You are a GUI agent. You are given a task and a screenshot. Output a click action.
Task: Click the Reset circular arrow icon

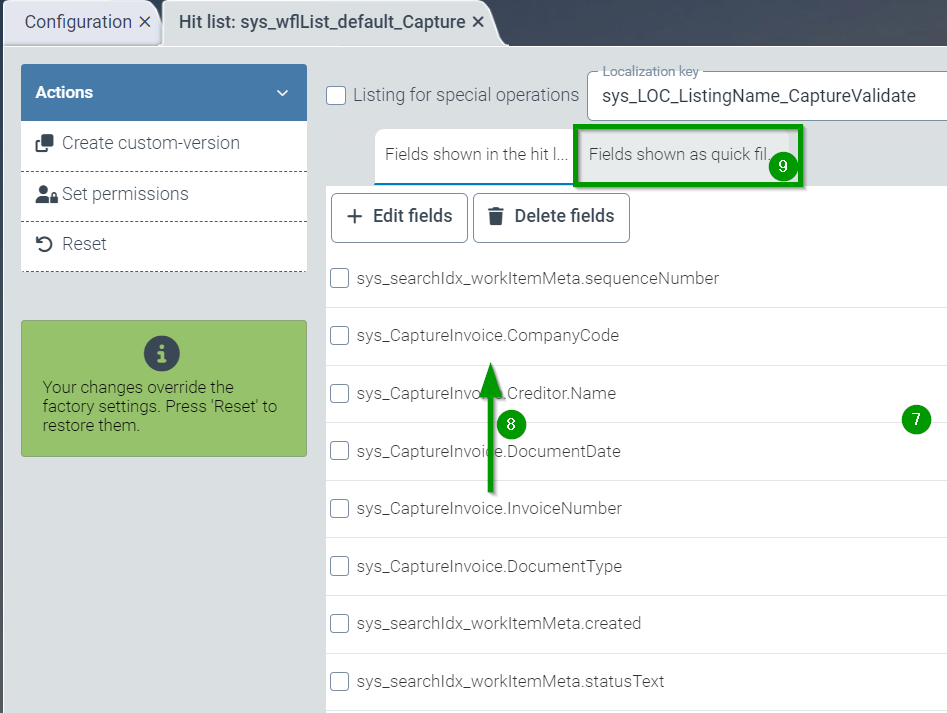click(x=44, y=244)
